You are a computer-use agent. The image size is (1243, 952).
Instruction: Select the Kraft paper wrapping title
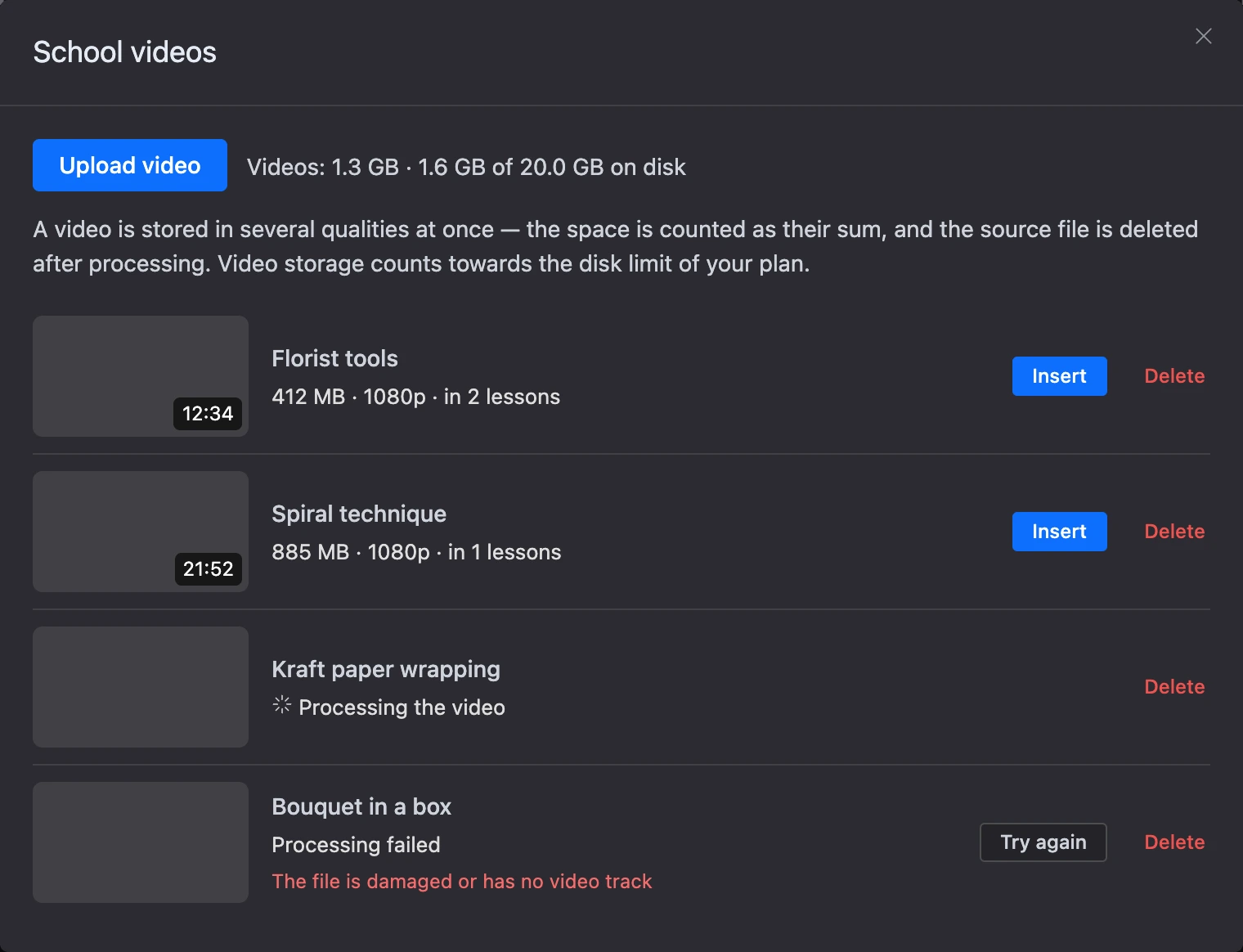(386, 669)
